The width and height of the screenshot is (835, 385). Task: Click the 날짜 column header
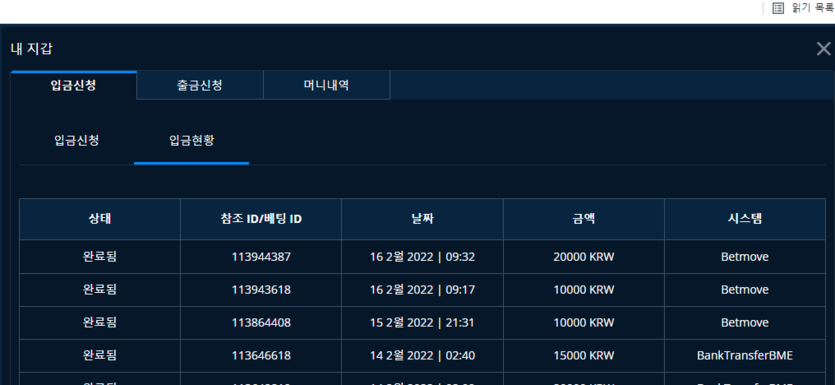click(x=422, y=219)
